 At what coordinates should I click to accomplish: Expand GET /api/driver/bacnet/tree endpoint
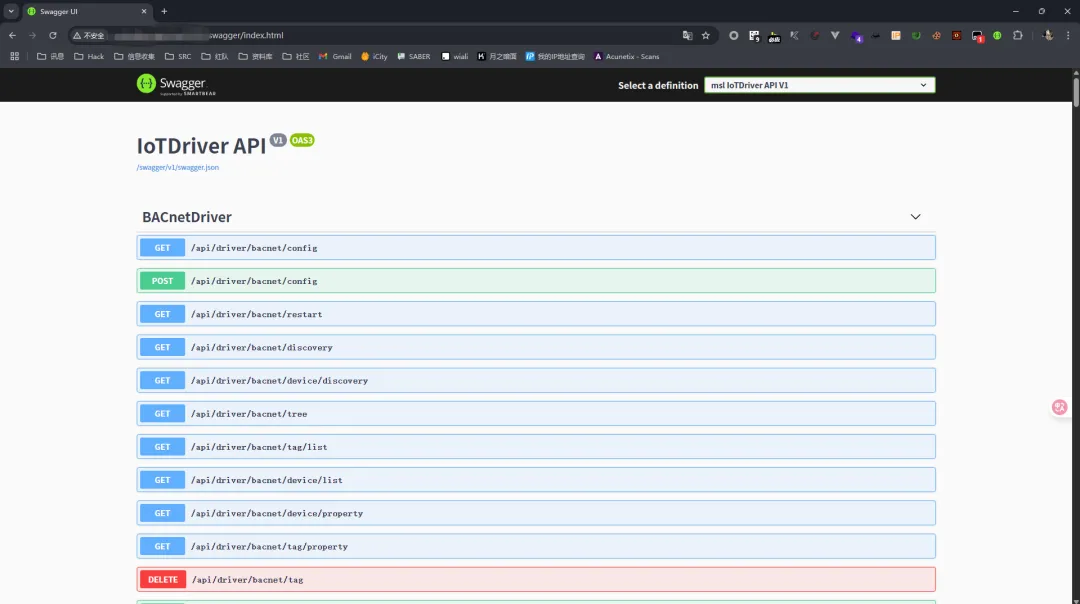pyautogui.click(x=535, y=414)
